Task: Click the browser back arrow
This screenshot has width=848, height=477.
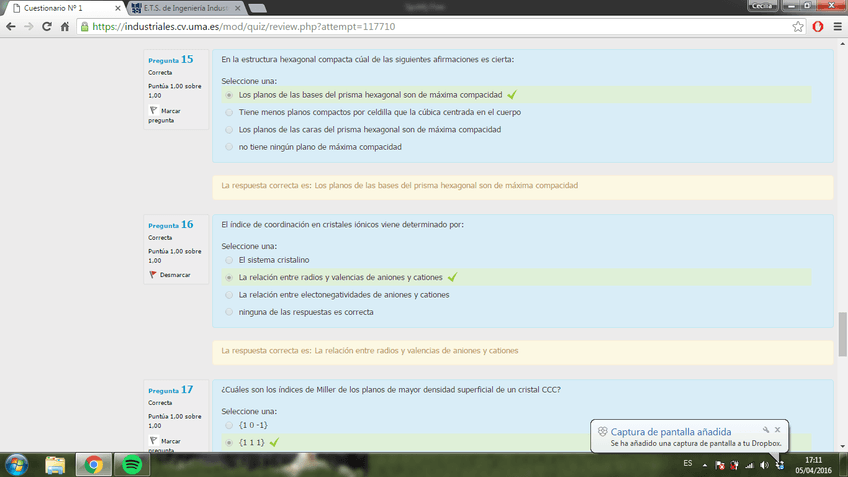Action: pos(11,27)
